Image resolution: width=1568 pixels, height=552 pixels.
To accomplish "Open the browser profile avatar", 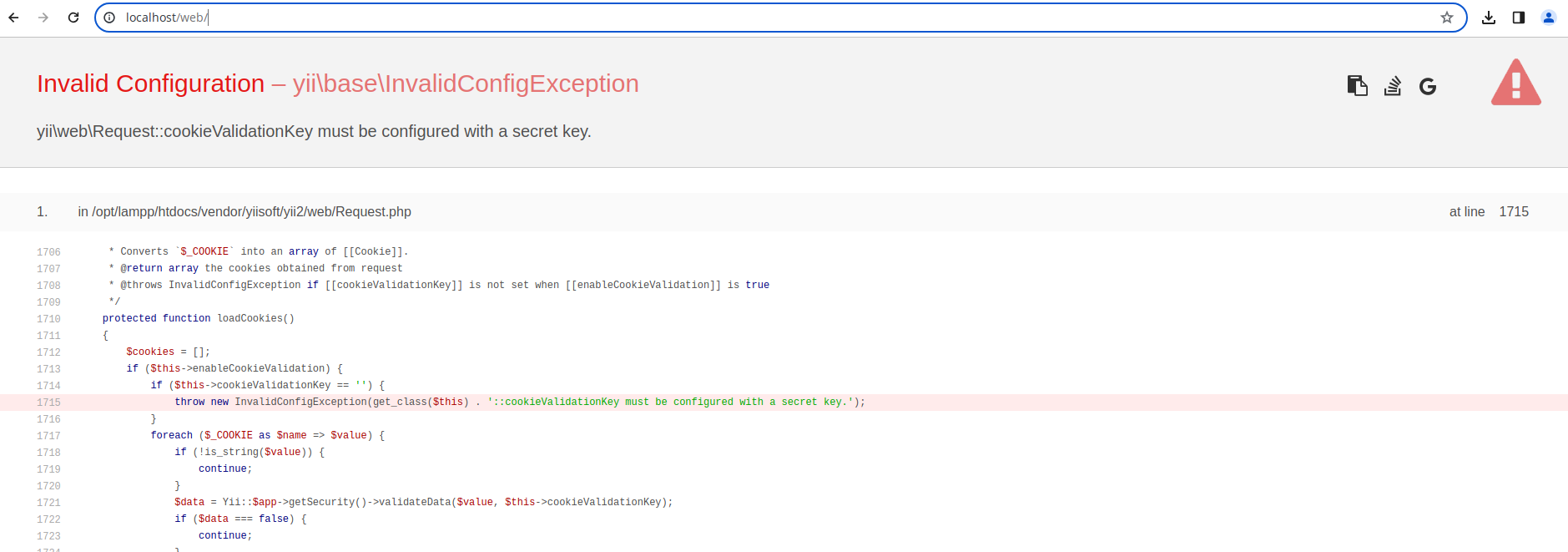I will point(1549,18).
